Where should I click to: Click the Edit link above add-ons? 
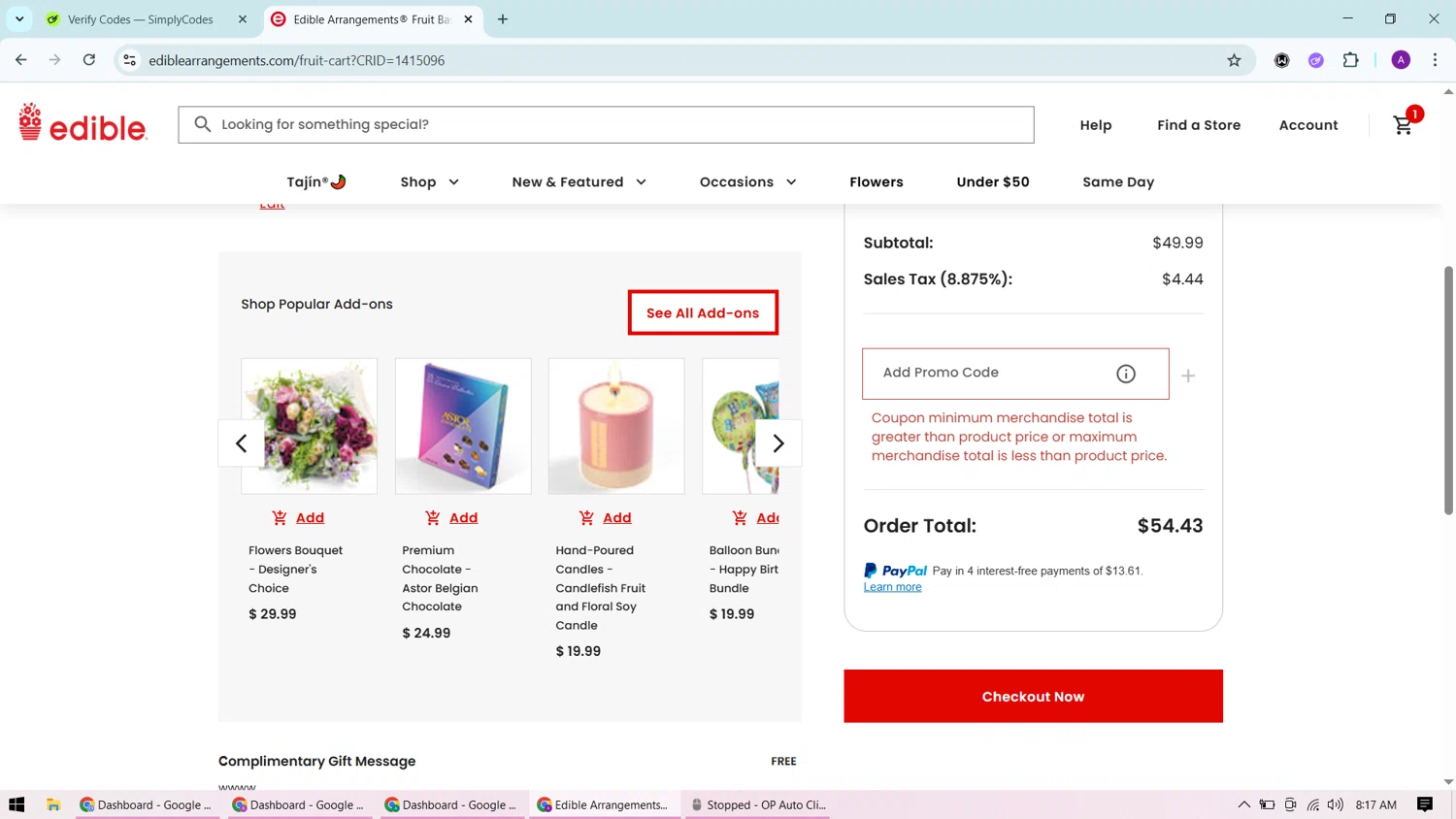[272, 204]
